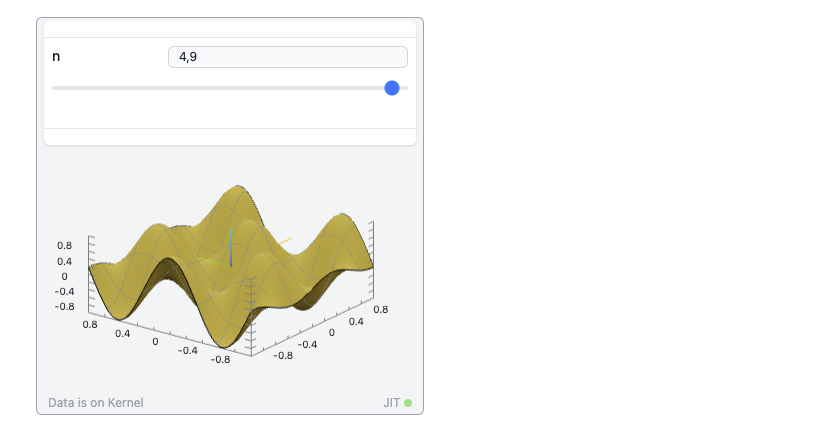
Task: Click the empty strip above the n row
Action: [x=230, y=29]
